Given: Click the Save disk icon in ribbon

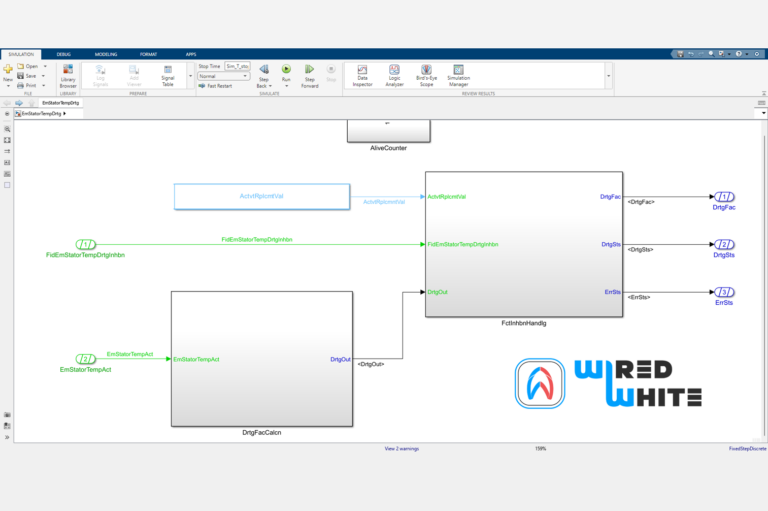Looking at the screenshot, I should tap(21, 76).
